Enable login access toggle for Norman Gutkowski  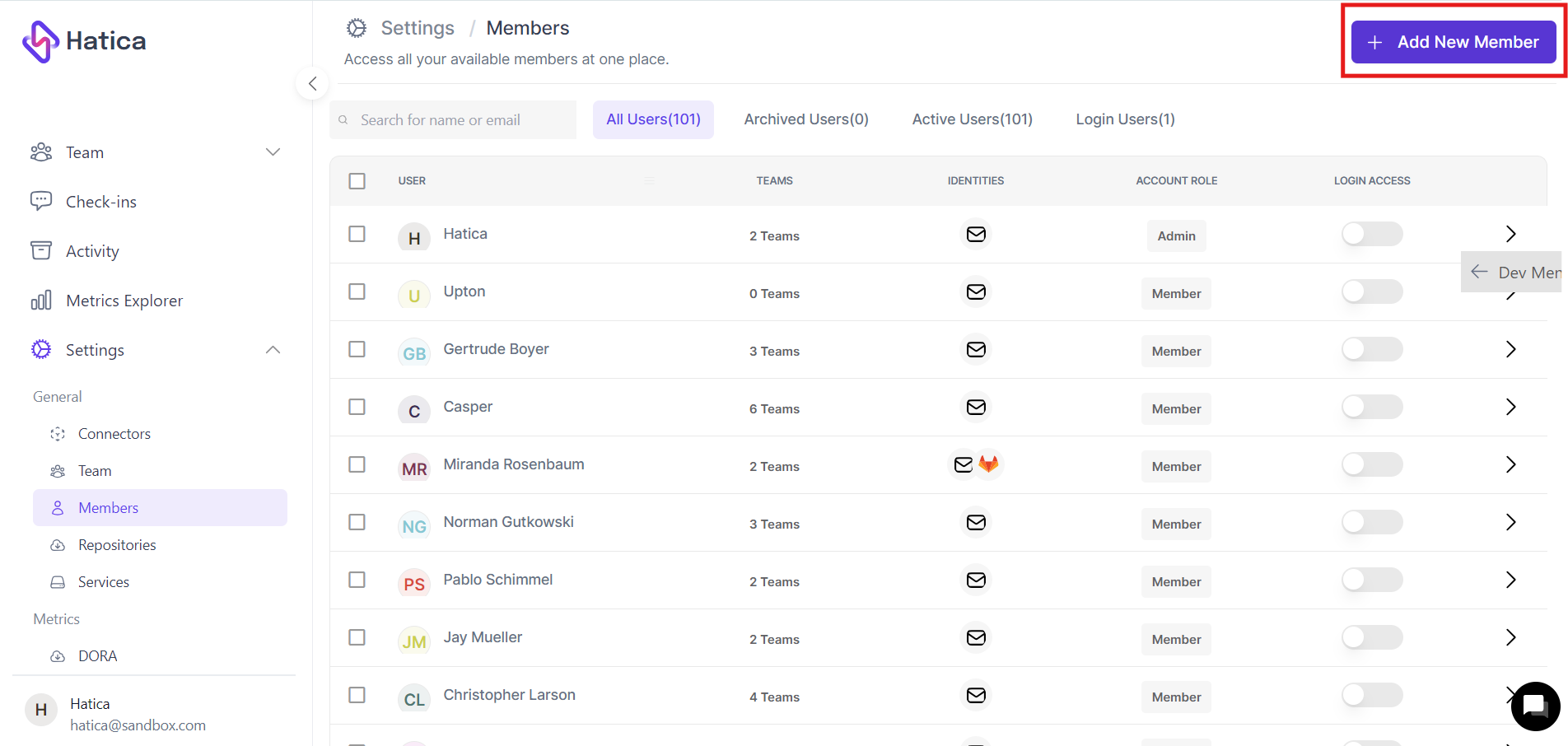coord(1372,522)
